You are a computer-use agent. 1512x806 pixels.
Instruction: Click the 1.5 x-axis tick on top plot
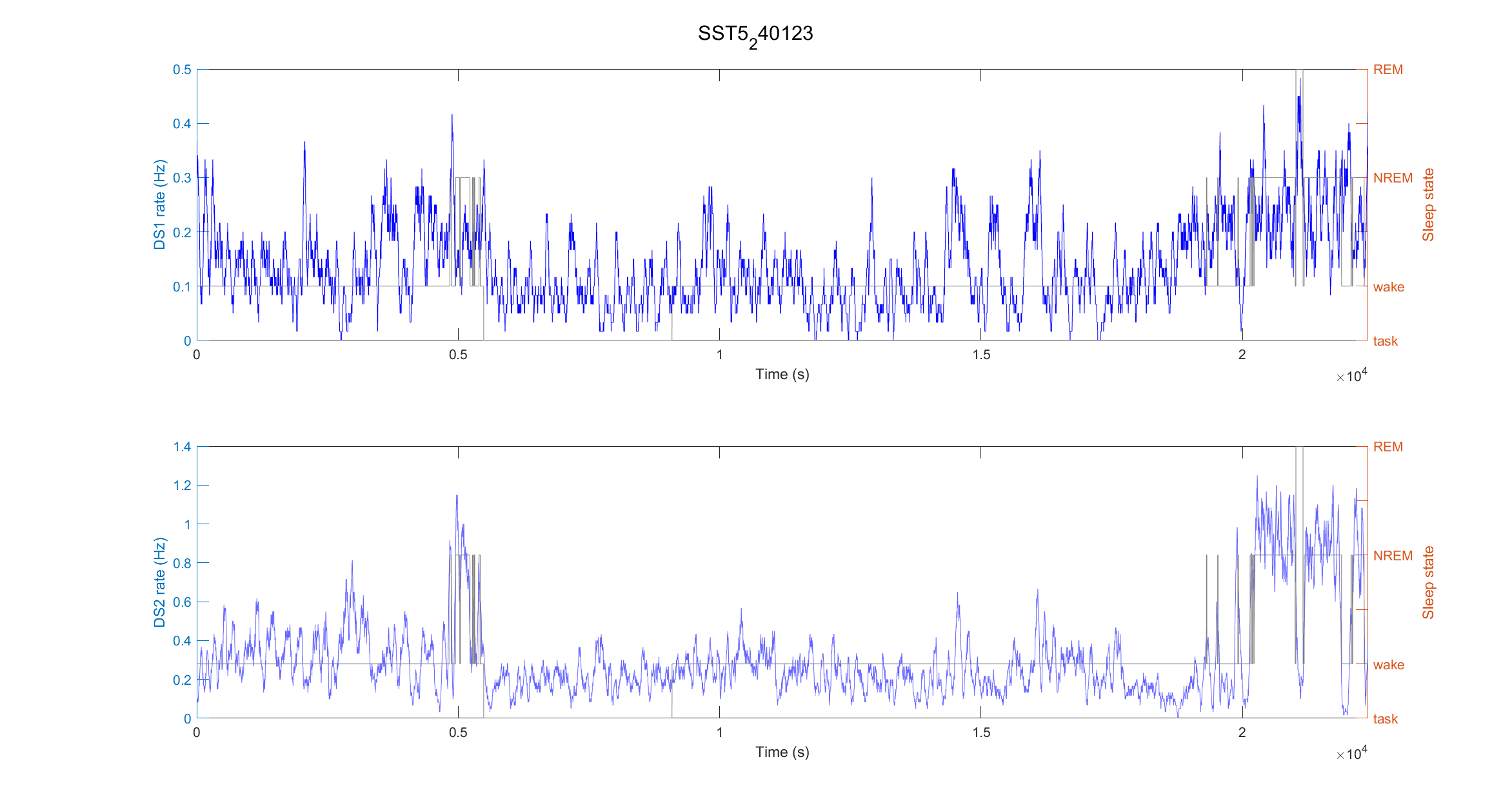pyautogui.click(x=980, y=355)
